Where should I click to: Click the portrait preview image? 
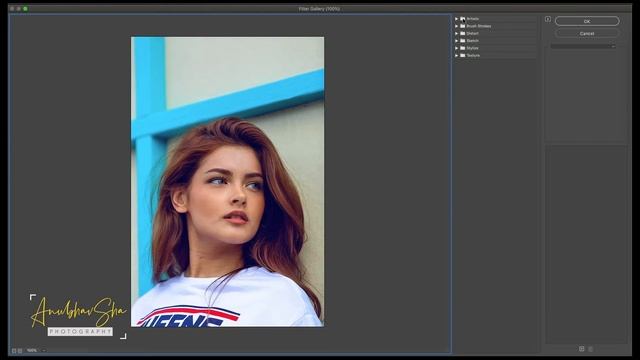coord(227,182)
